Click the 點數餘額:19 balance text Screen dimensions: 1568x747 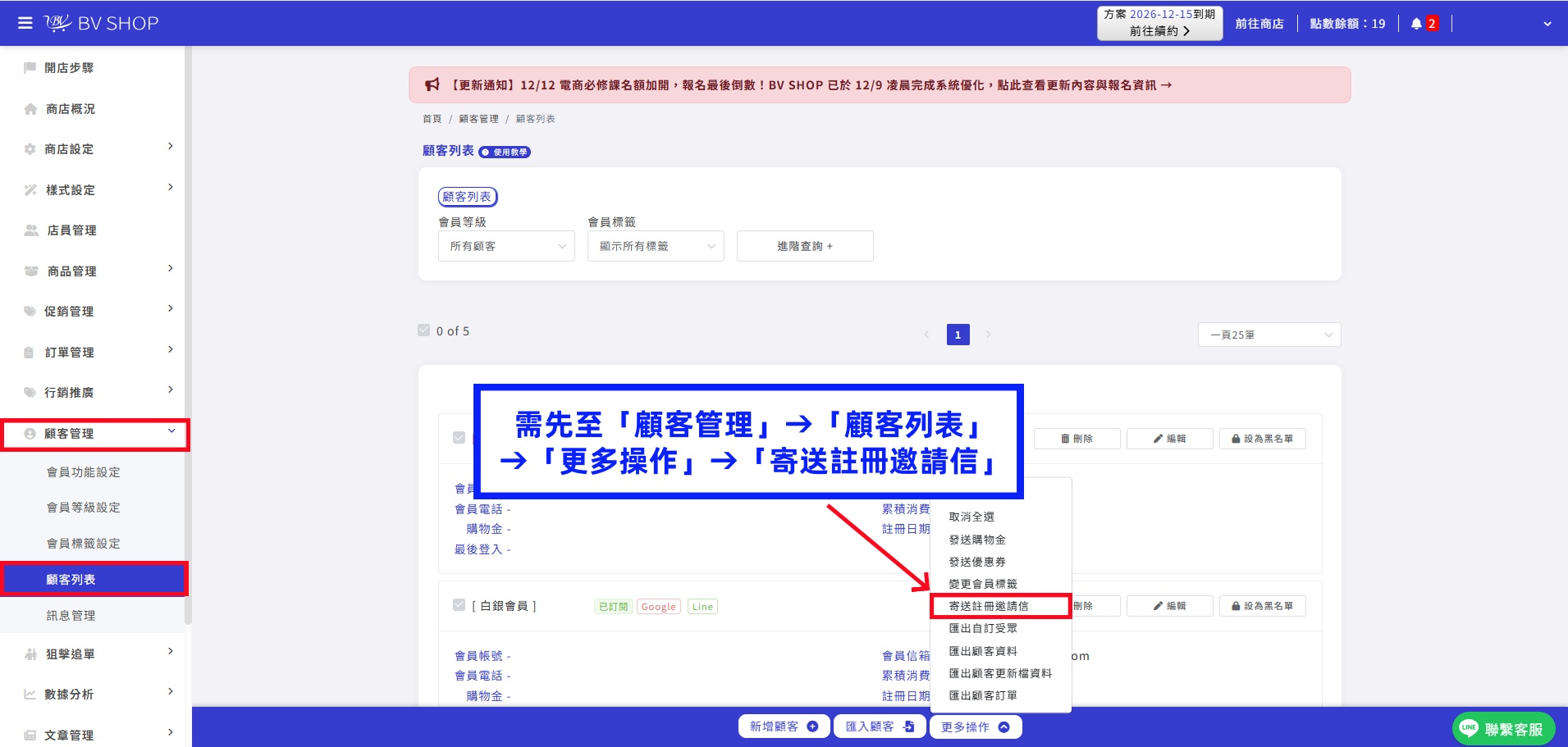click(x=1347, y=24)
